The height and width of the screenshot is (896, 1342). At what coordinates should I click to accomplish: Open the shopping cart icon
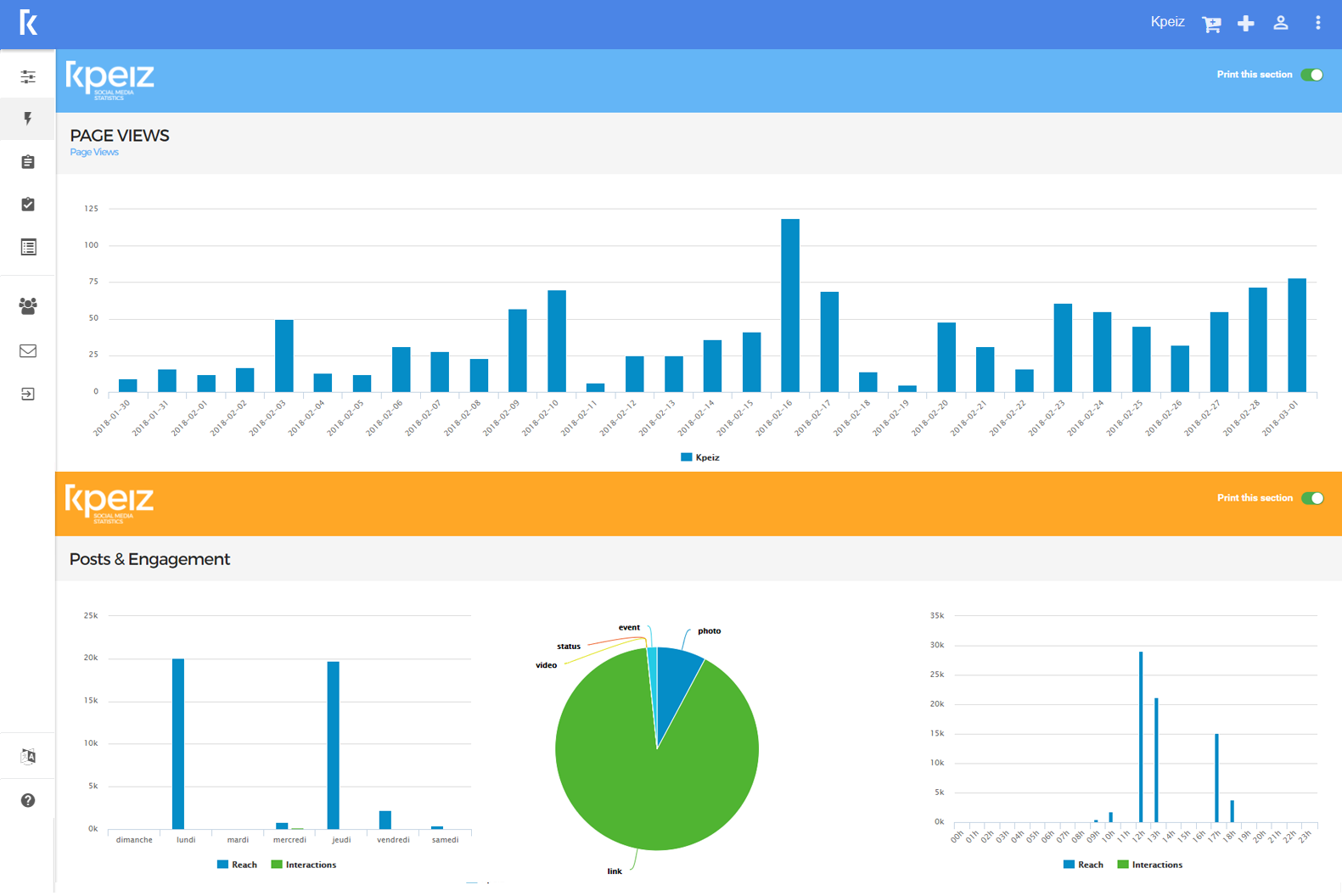1211,24
